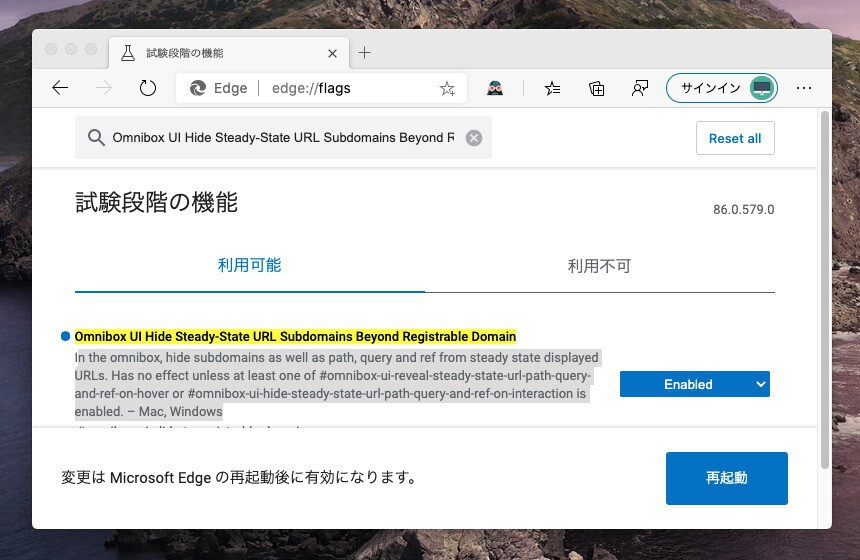Clear the flag search with the X icon
This screenshot has width=860, height=560.
(474, 138)
